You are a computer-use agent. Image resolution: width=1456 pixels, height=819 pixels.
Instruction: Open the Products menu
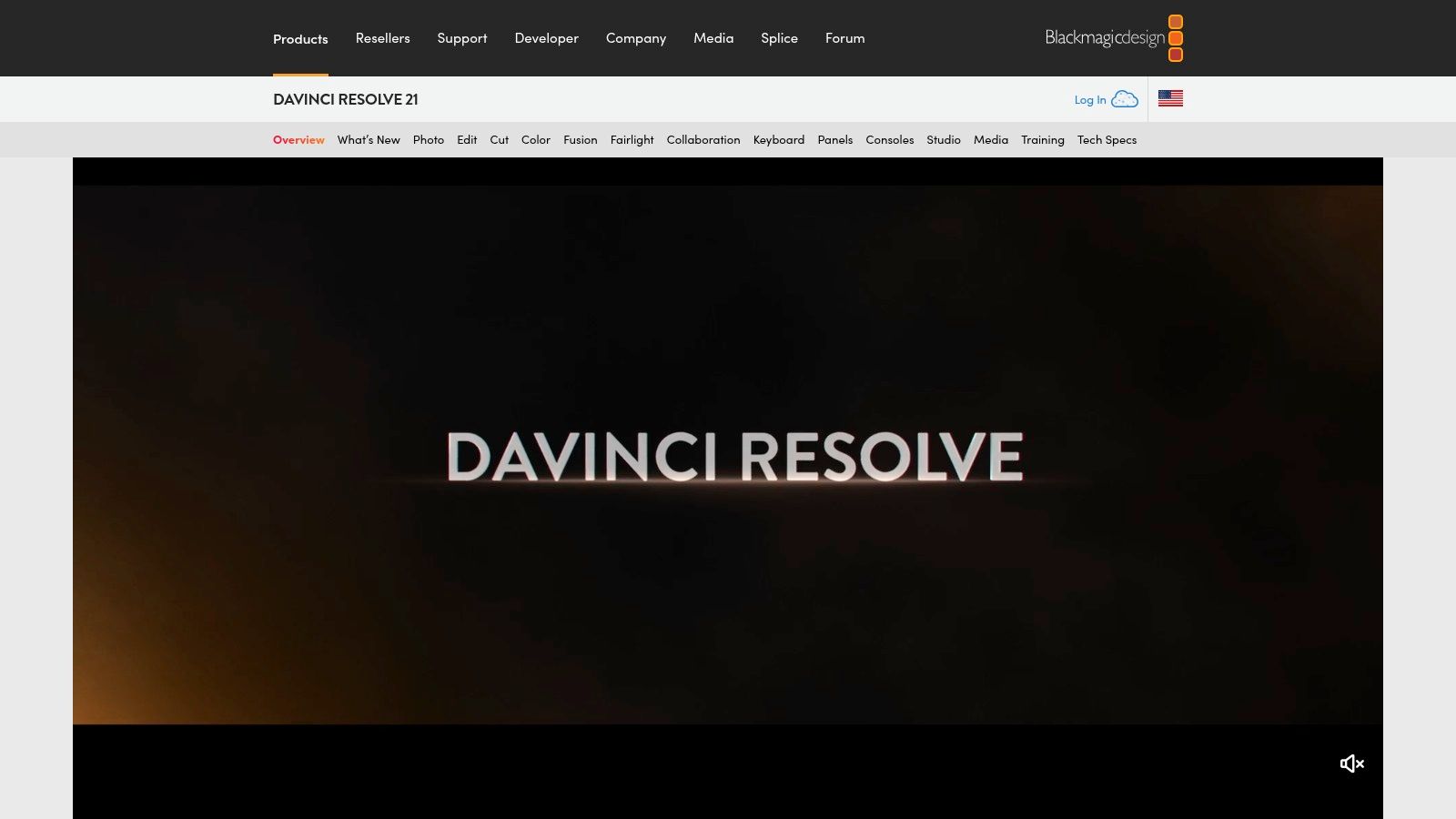[300, 38]
